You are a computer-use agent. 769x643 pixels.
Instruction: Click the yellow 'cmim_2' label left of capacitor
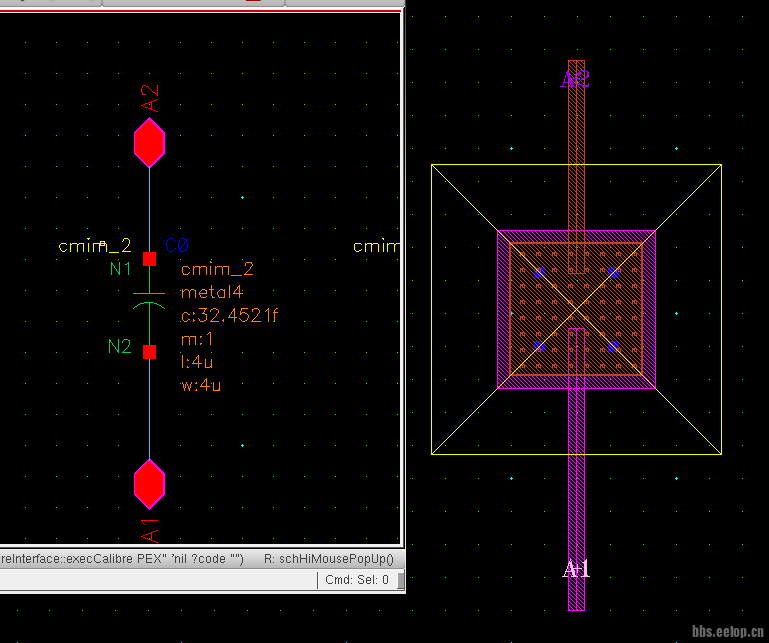(x=95, y=246)
